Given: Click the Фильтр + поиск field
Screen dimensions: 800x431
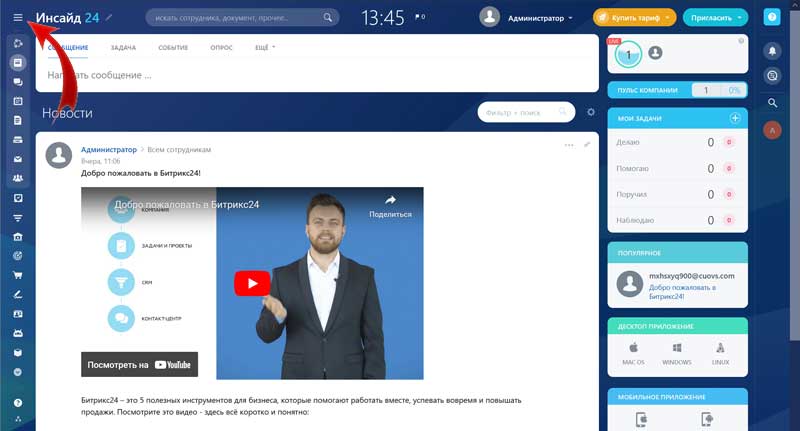Looking at the screenshot, I should 526,112.
